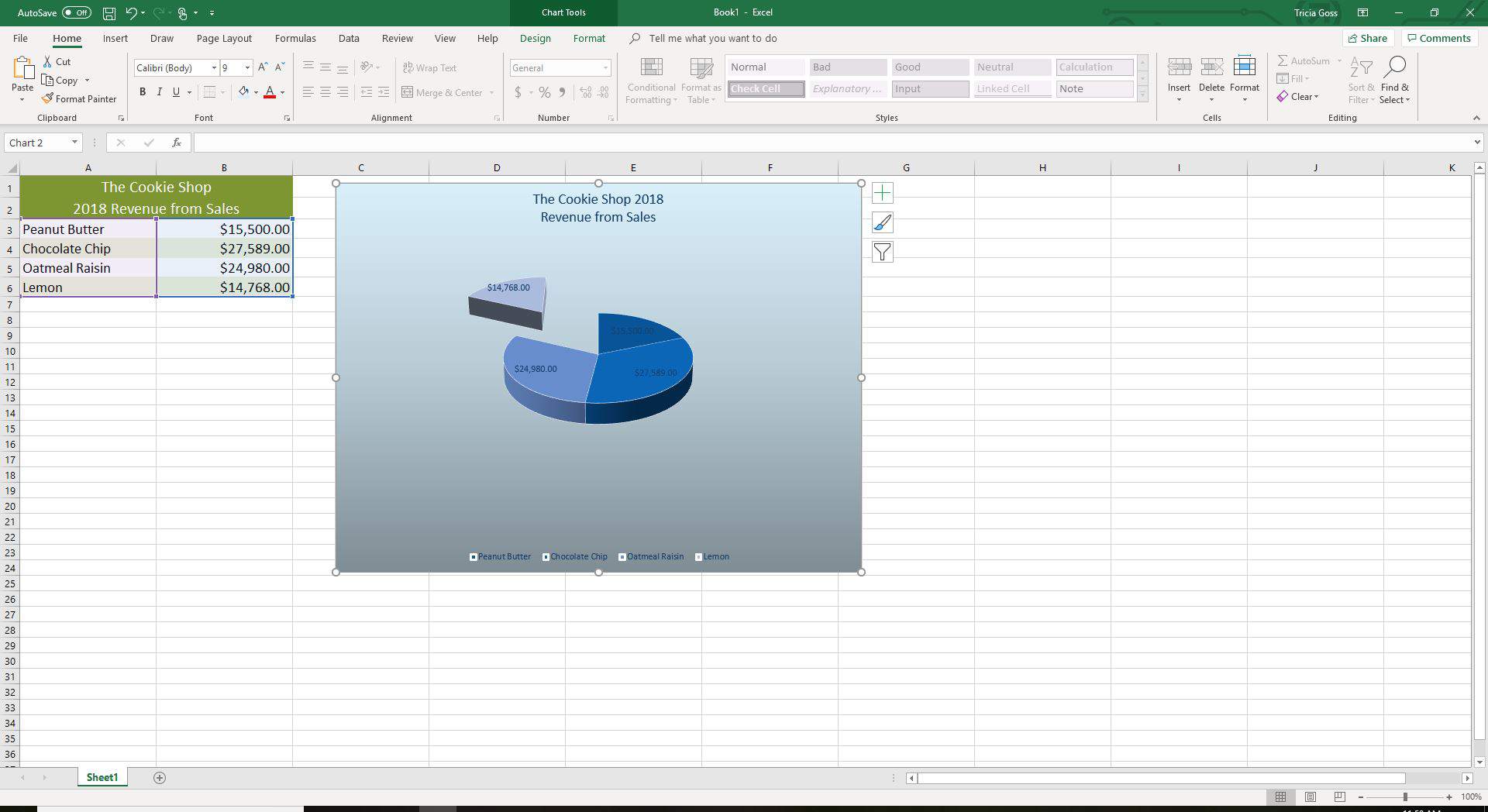1488x812 pixels.
Task: Toggle Wrap Text
Action: click(430, 67)
